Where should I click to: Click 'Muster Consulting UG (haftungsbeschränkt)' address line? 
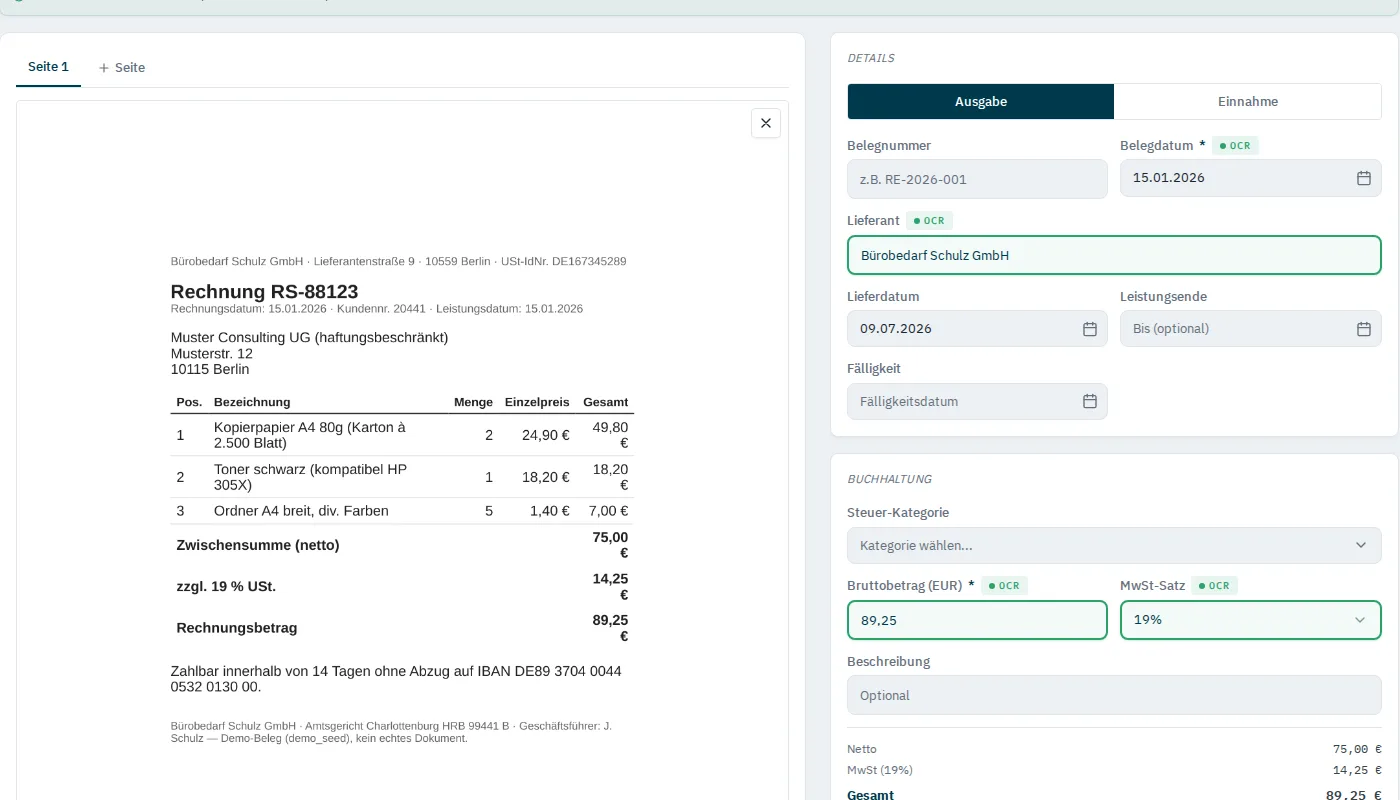[x=309, y=338]
